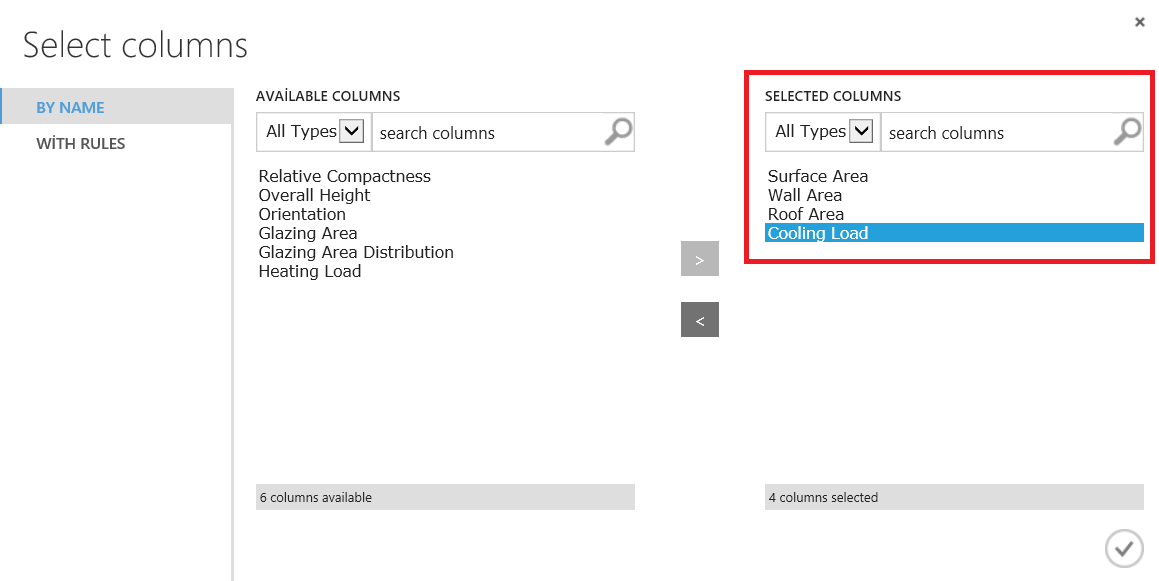The image size is (1159, 581).
Task: Click the confirm checkmark icon
Action: pos(1124,547)
